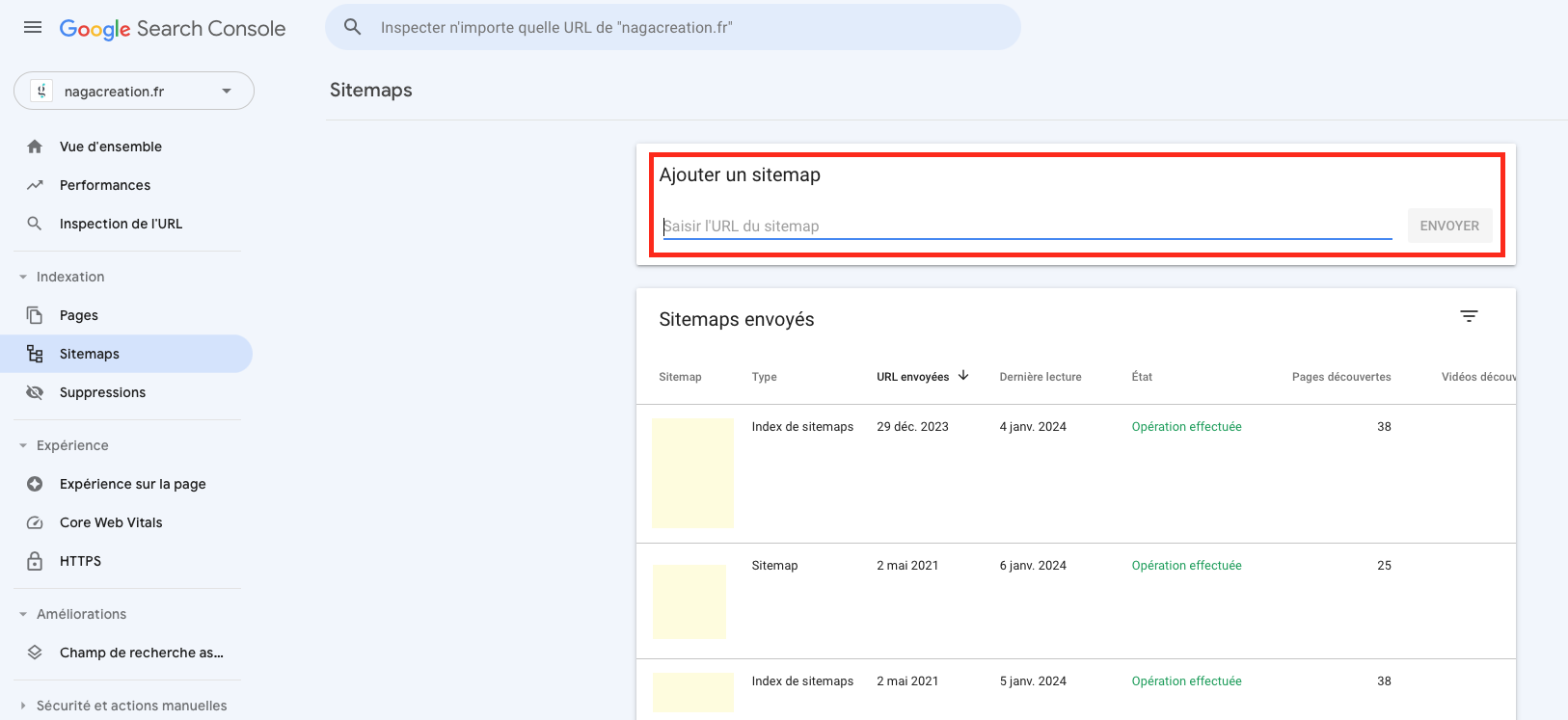Click Index de sitemaps in the 5 janv. 2024 row

802,681
